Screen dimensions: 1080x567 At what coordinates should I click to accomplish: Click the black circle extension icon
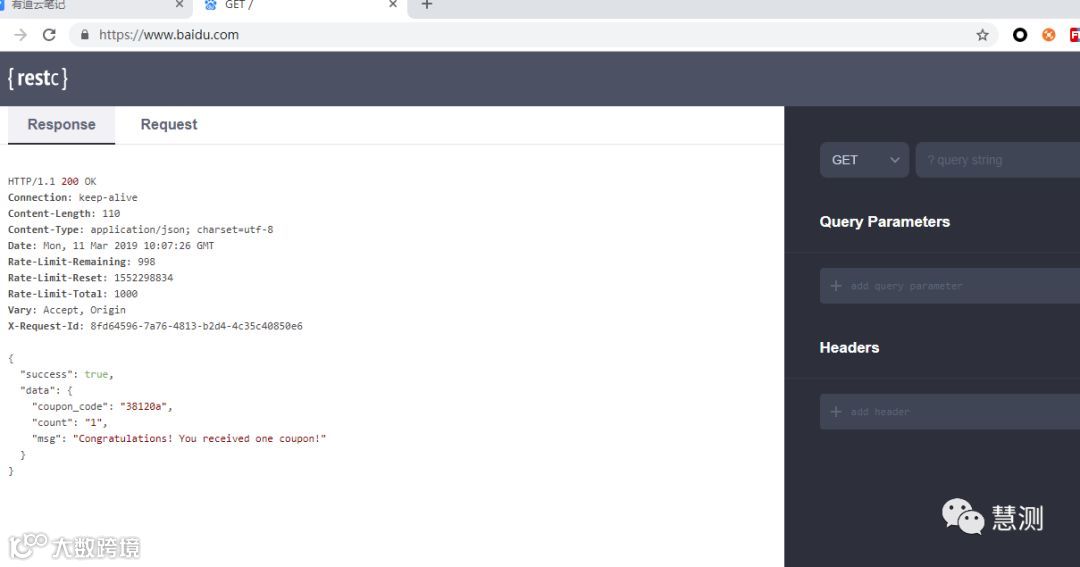click(x=1020, y=35)
